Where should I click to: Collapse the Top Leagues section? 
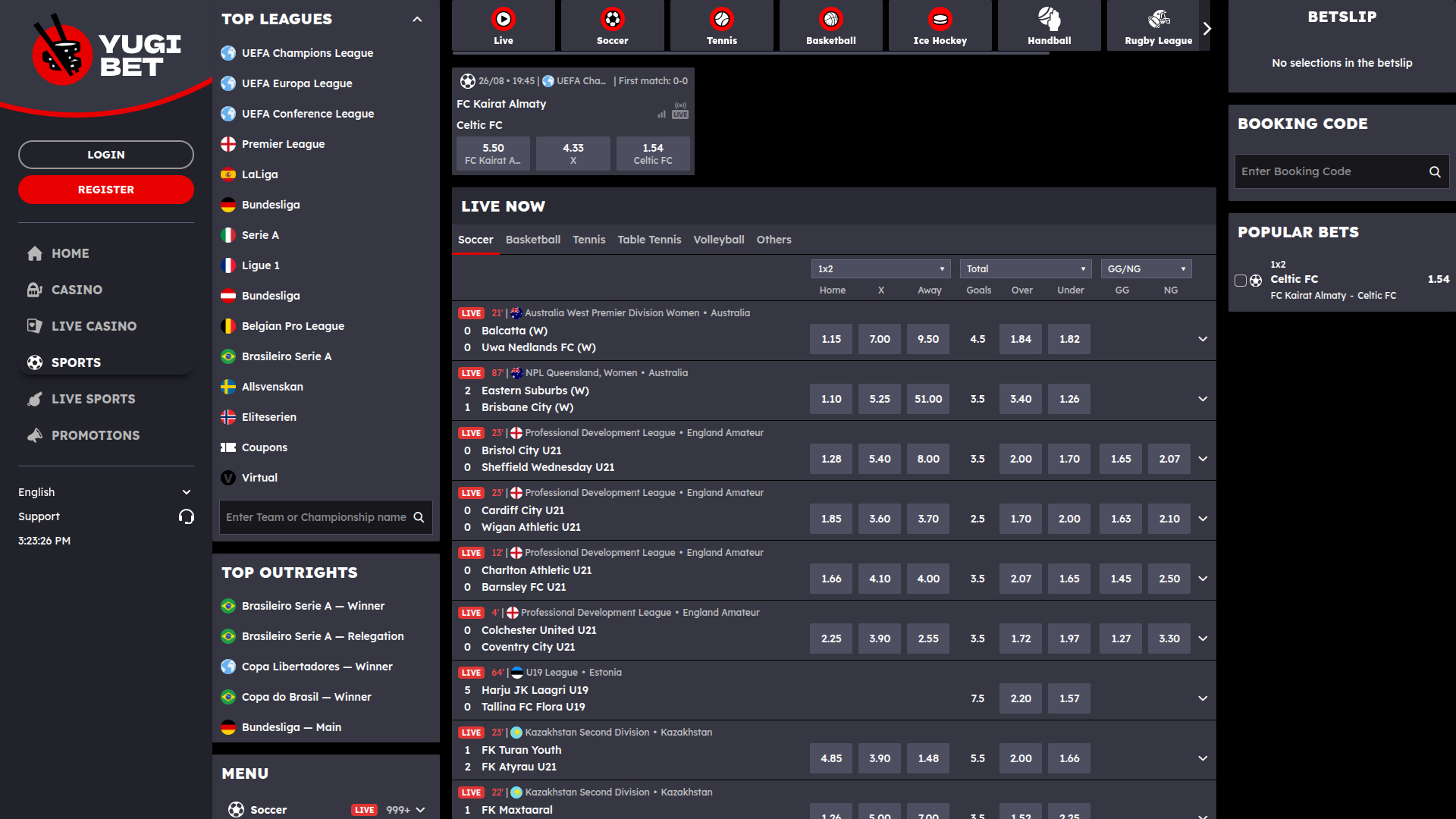point(417,20)
